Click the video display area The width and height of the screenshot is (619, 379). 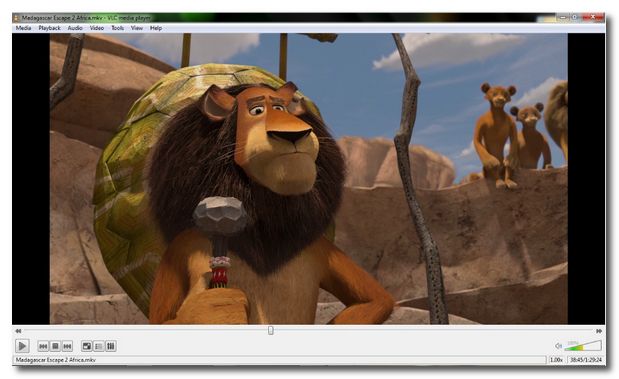309,179
